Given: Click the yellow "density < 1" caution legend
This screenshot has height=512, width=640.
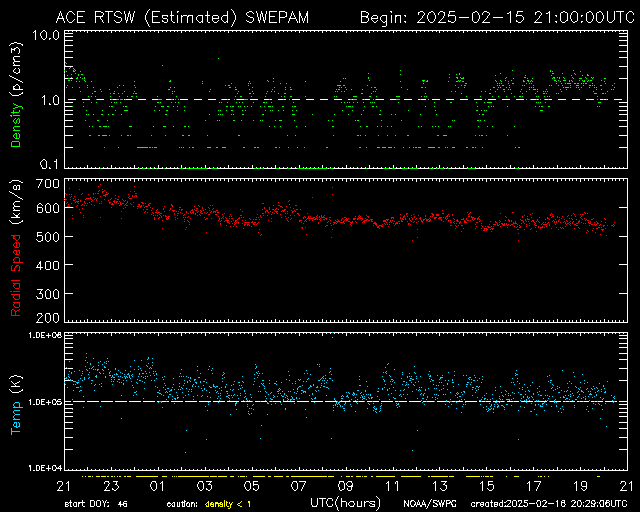Looking at the screenshot, I should [x=228, y=505].
